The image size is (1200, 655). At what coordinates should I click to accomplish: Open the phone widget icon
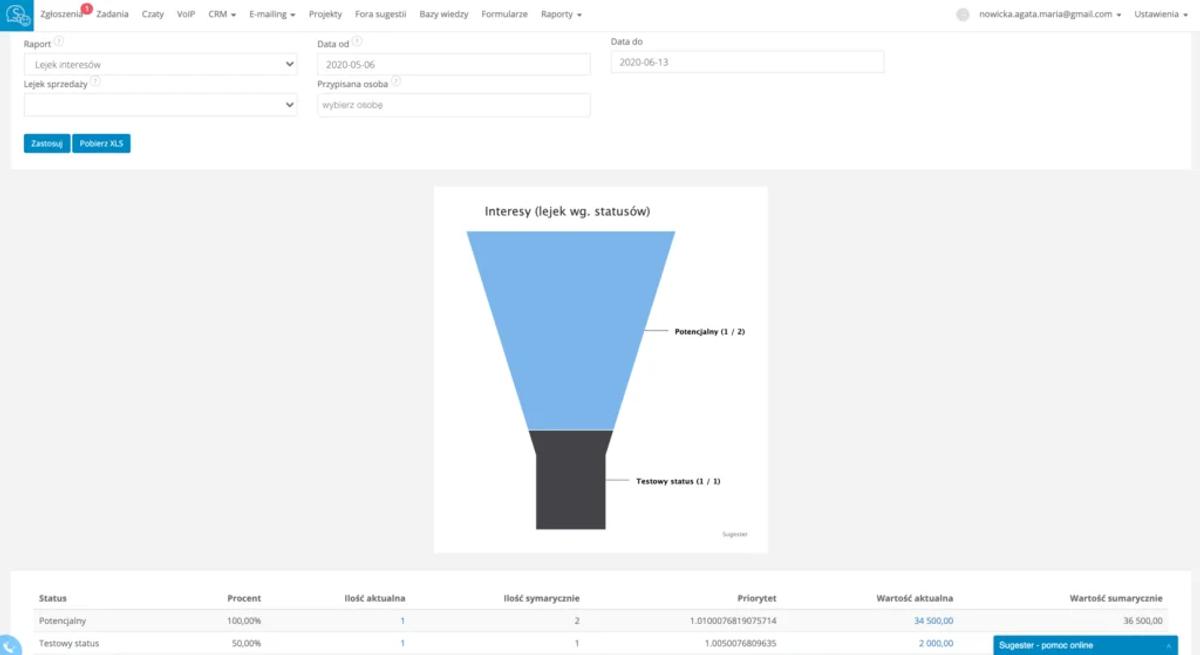pos(8,646)
